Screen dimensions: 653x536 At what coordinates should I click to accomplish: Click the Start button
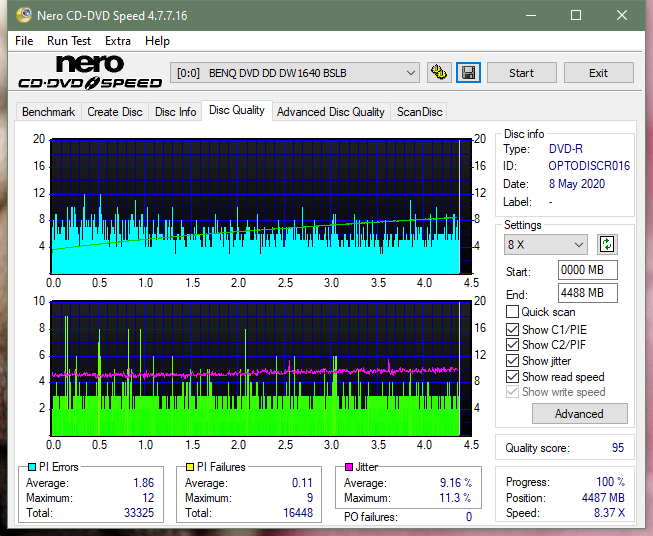click(x=521, y=73)
